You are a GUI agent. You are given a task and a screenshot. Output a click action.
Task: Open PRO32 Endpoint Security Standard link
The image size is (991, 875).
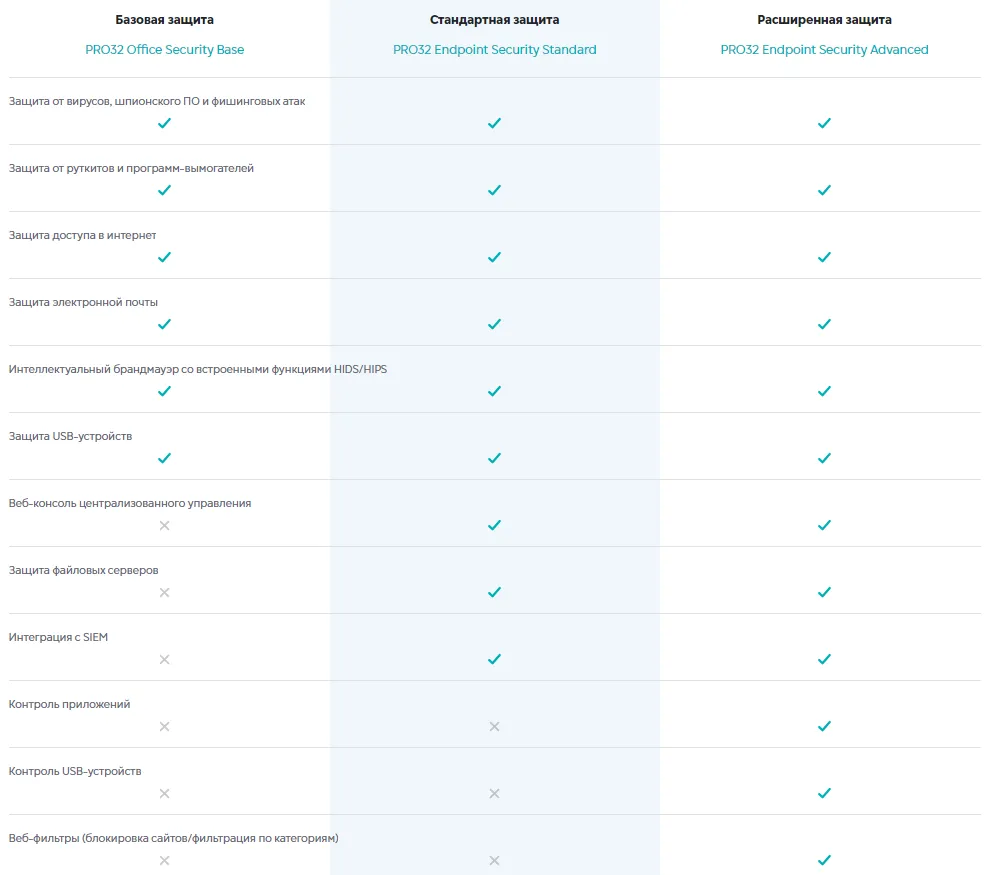click(x=494, y=50)
